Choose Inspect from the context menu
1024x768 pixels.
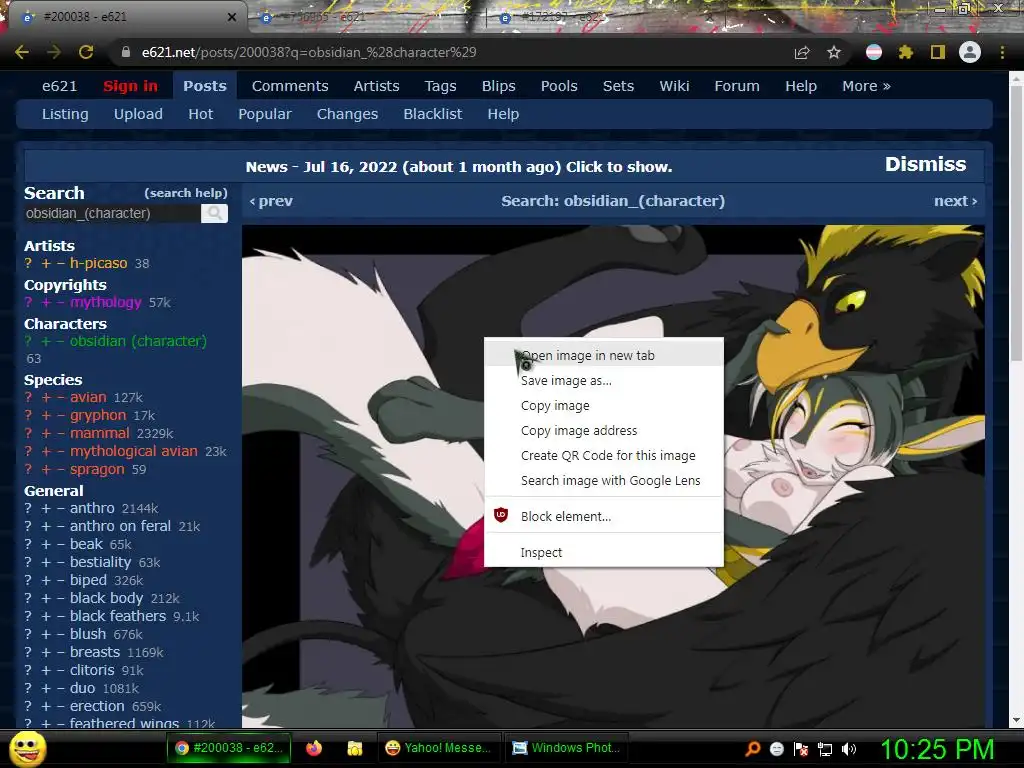(603, 552)
